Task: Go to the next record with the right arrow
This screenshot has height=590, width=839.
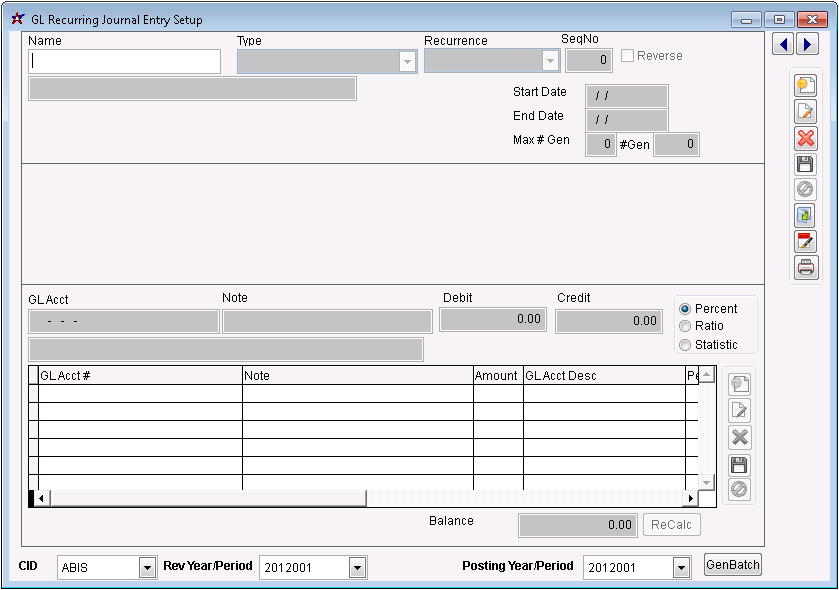Action: pos(807,44)
